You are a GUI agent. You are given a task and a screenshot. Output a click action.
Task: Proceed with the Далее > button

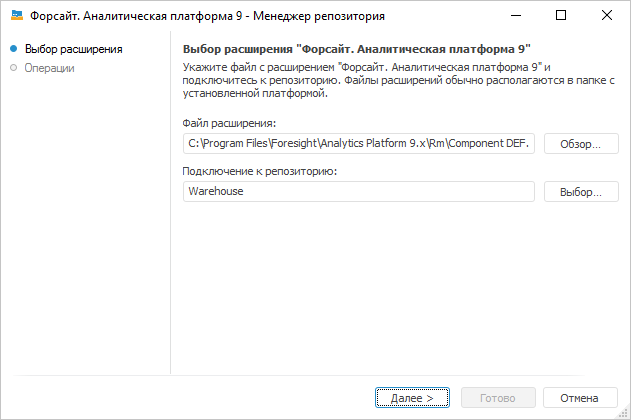tap(412, 397)
